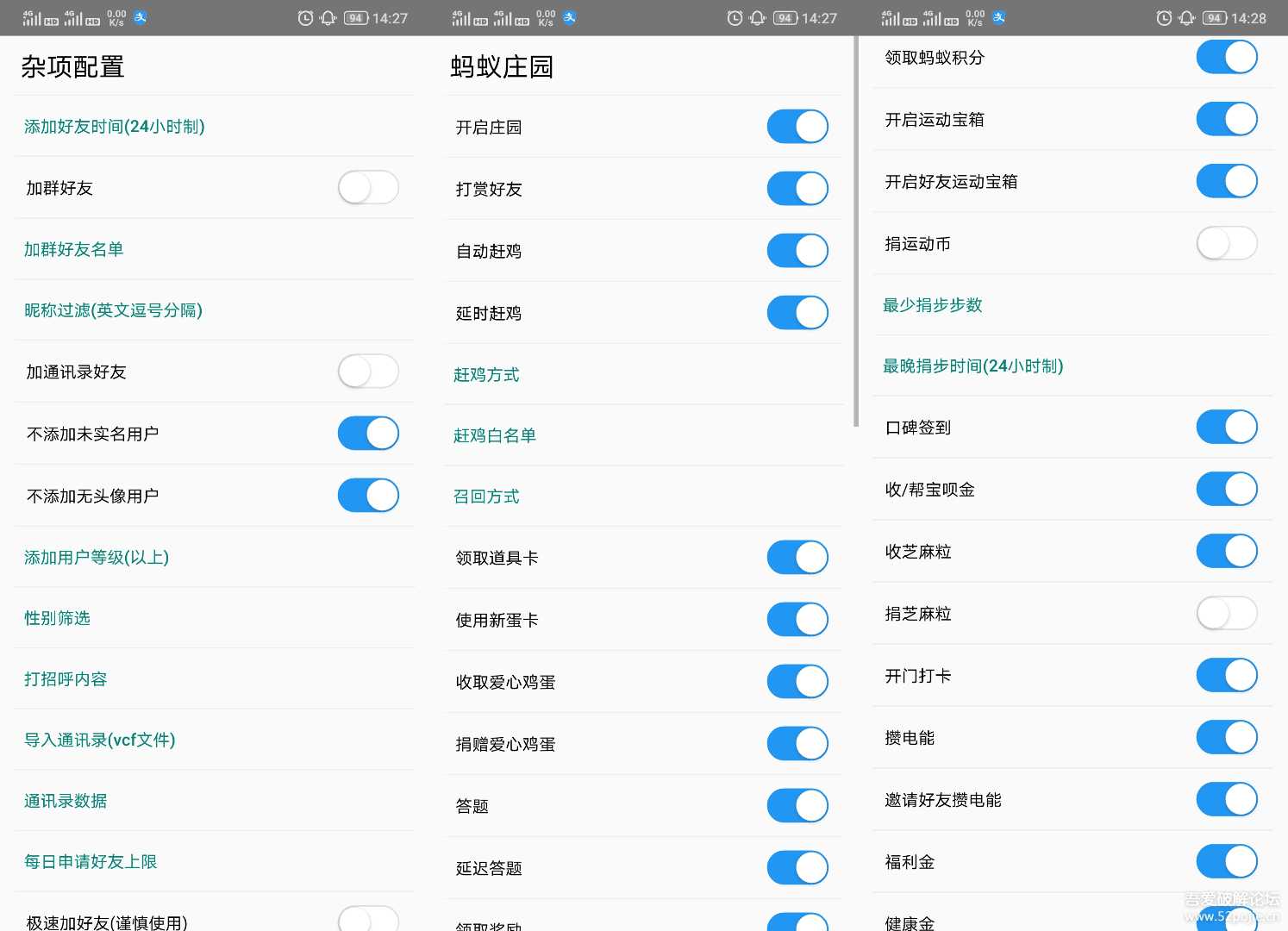Turn off 不添加无头像用户
This screenshot has width=1288, height=931.
(368, 496)
